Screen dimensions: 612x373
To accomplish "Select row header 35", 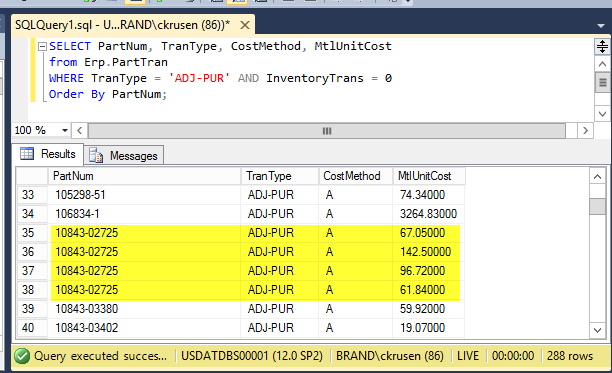I will tap(32, 233).
